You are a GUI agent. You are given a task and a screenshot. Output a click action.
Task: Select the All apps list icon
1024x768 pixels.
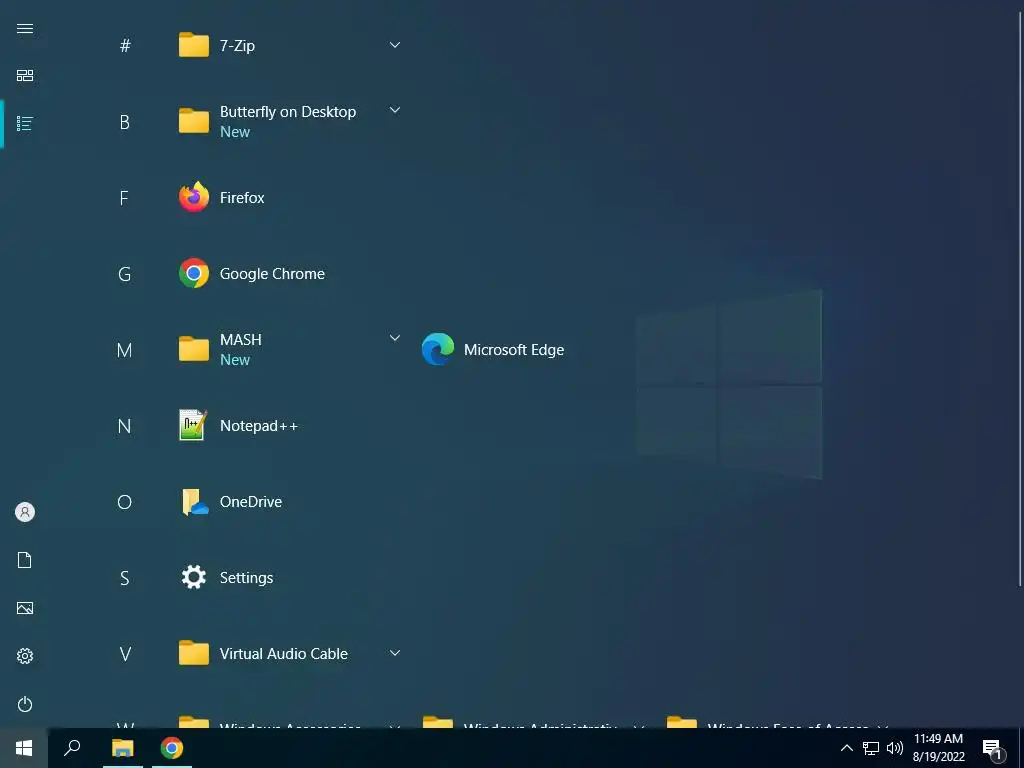point(25,123)
